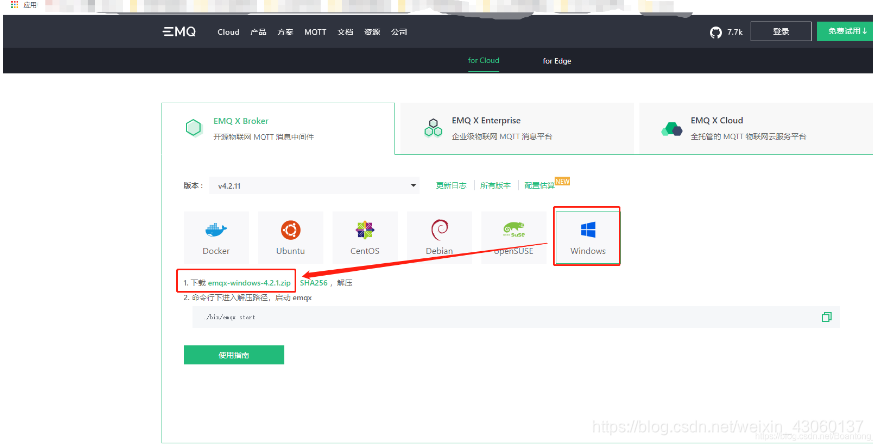
Task: Open the 产品 menu in navbar
Action: pos(258,32)
